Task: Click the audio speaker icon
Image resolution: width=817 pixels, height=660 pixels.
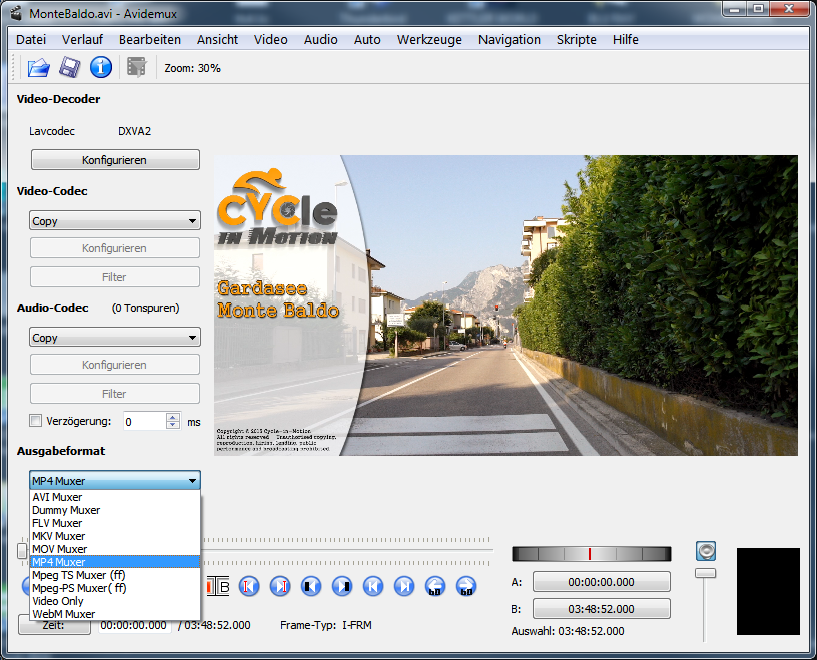Action: point(706,551)
